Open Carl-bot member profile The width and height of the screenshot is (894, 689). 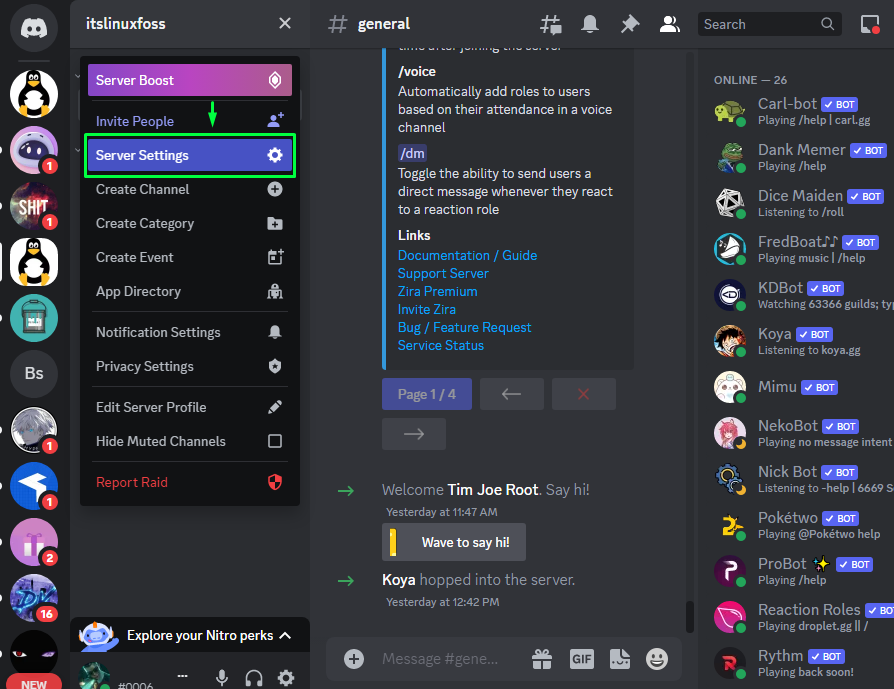[798, 111]
